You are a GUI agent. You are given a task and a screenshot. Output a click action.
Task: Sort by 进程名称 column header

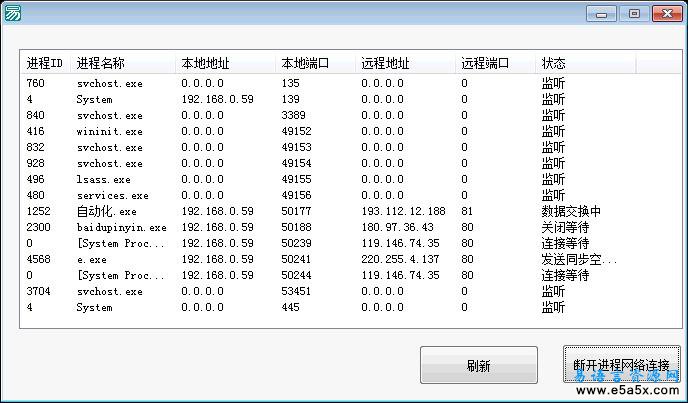[101, 63]
